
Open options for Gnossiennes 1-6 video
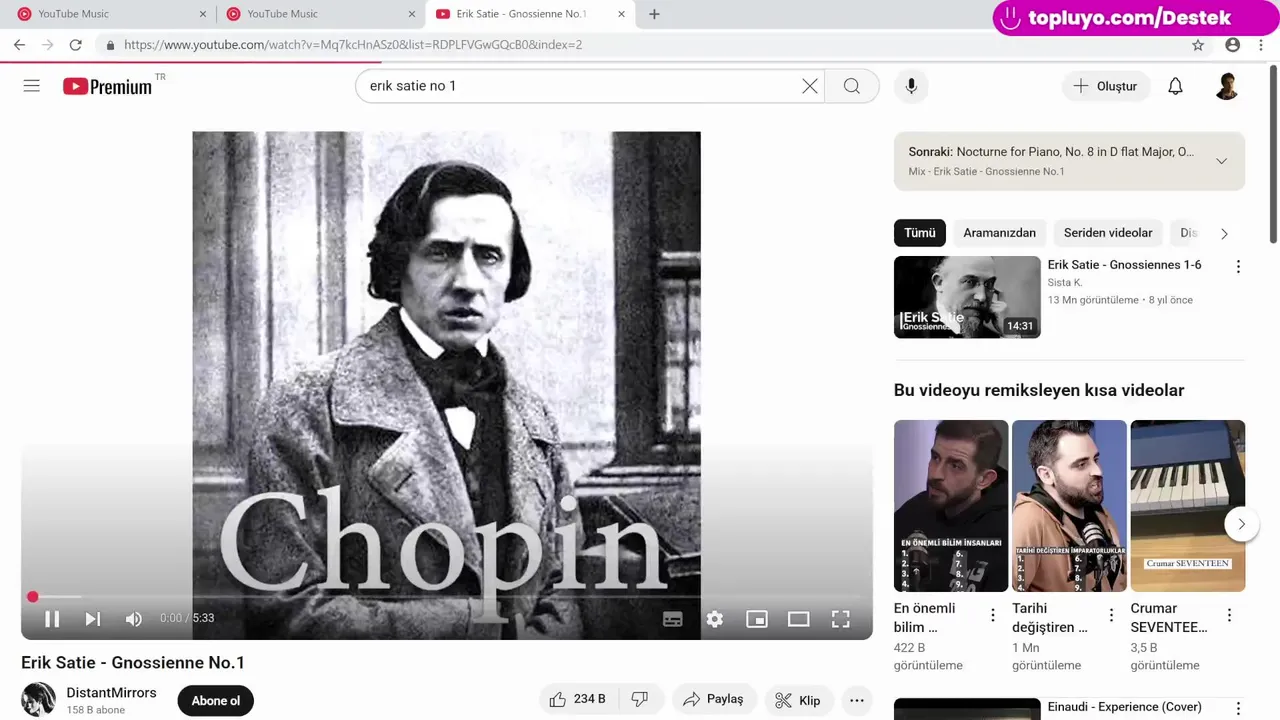[1238, 267]
